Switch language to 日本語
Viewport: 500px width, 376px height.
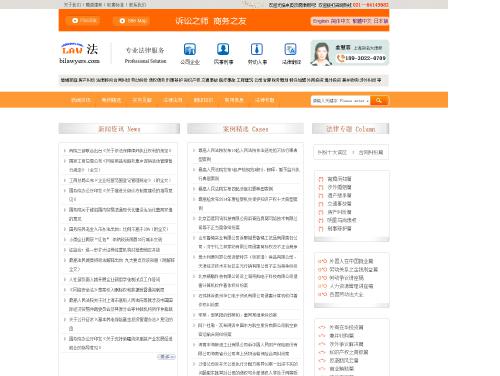coord(380,21)
